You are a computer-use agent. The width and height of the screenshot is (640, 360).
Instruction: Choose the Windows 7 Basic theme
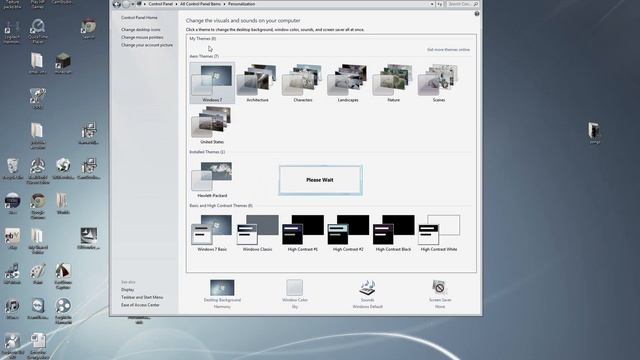pyautogui.click(x=212, y=233)
